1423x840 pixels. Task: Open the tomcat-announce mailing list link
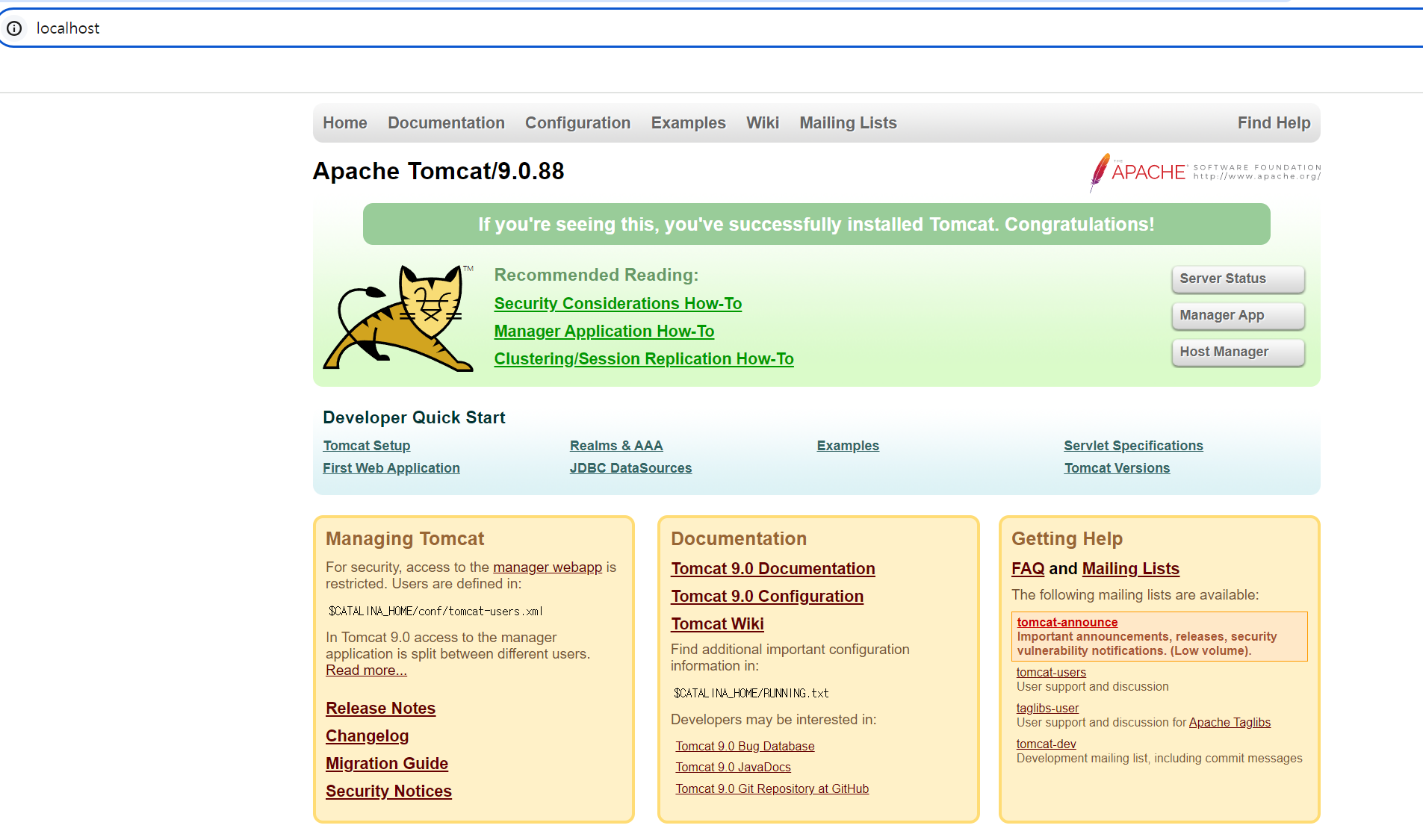coord(1067,623)
